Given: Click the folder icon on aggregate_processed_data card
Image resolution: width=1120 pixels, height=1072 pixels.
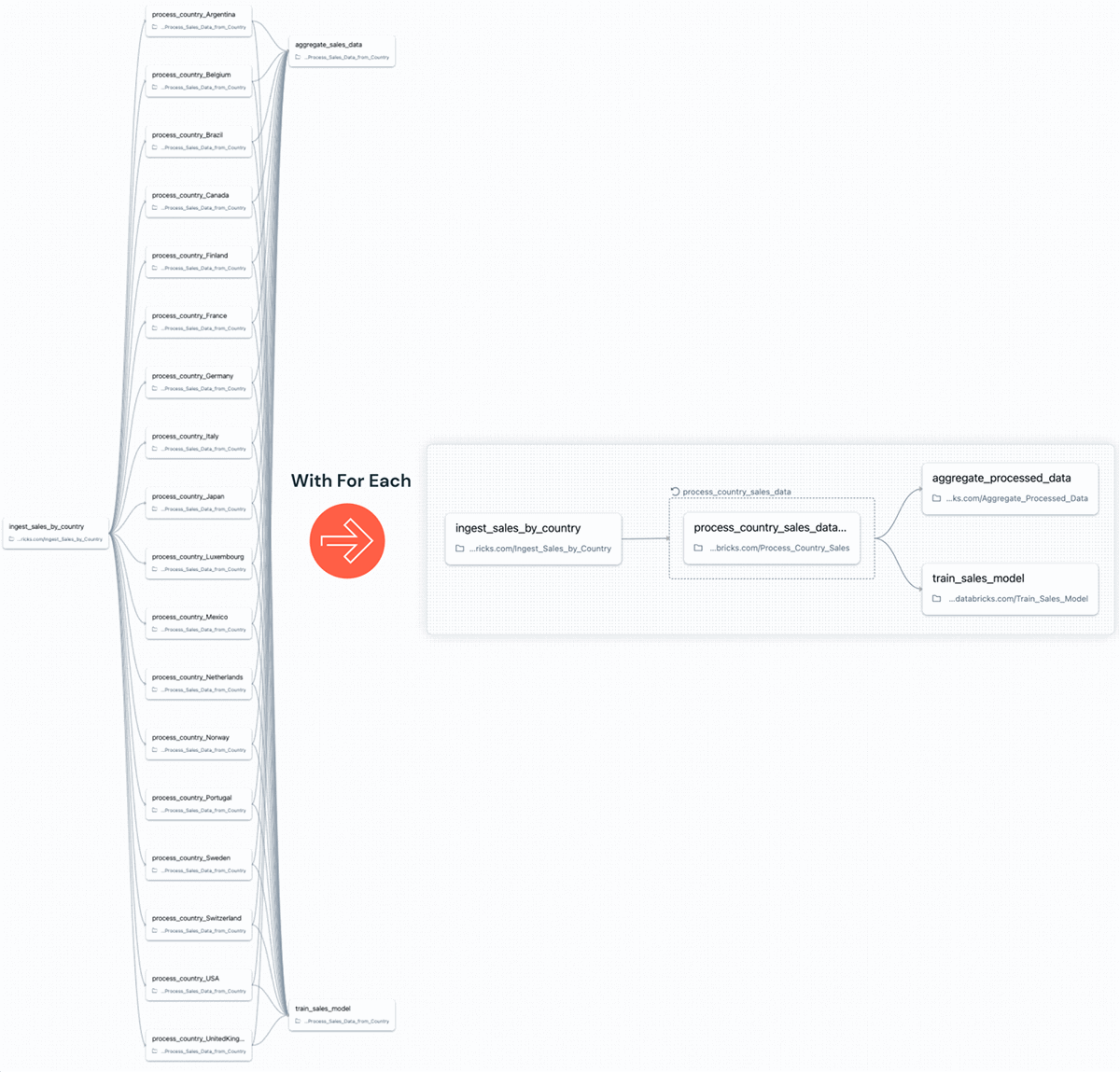Looking at the screenshot, I should pos(936,498).
